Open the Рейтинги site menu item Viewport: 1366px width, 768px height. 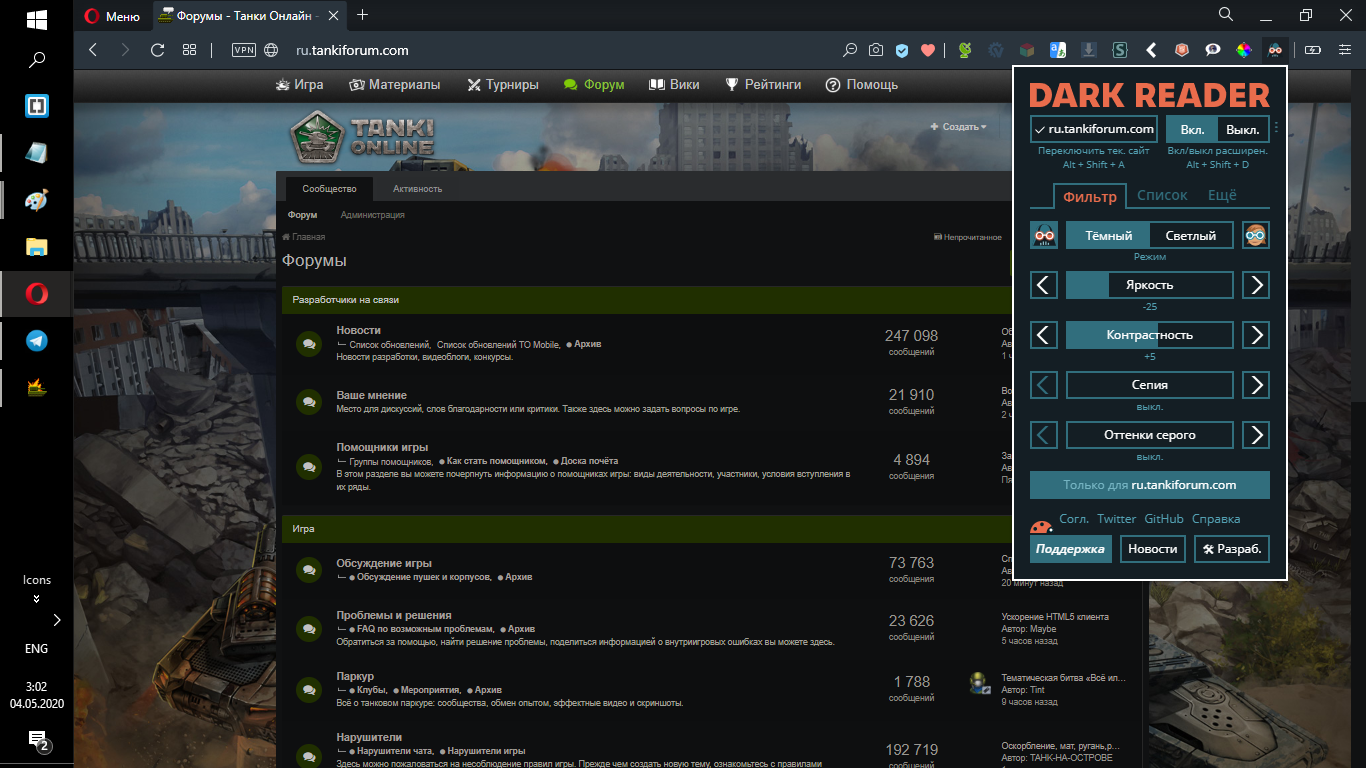click(763, 85)
